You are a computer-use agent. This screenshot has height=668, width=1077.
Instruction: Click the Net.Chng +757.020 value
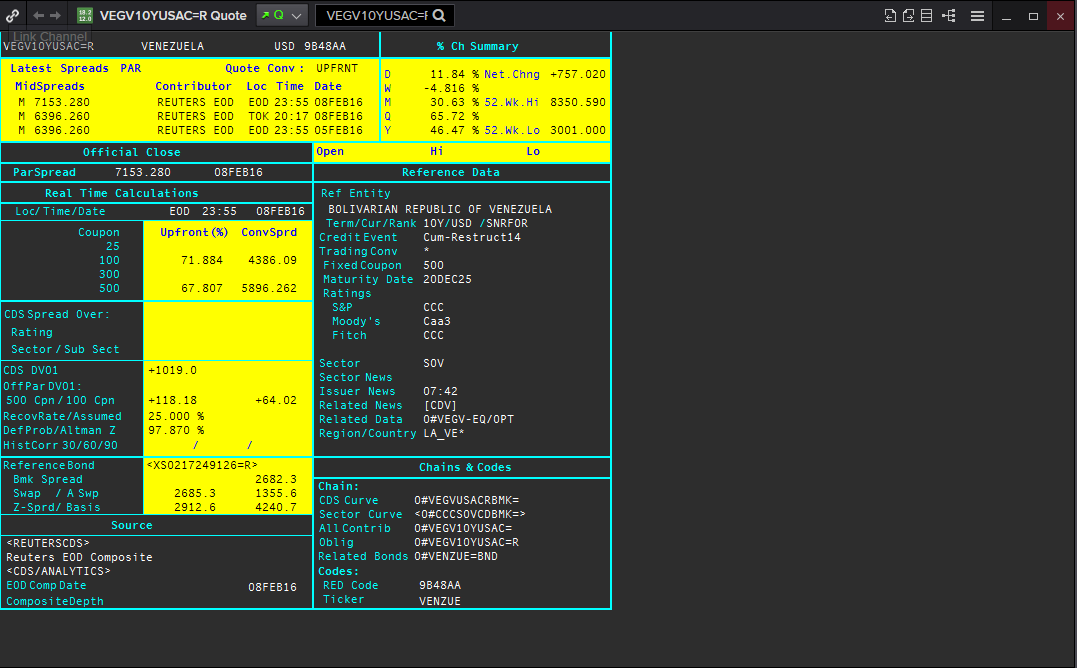(578, 74)
